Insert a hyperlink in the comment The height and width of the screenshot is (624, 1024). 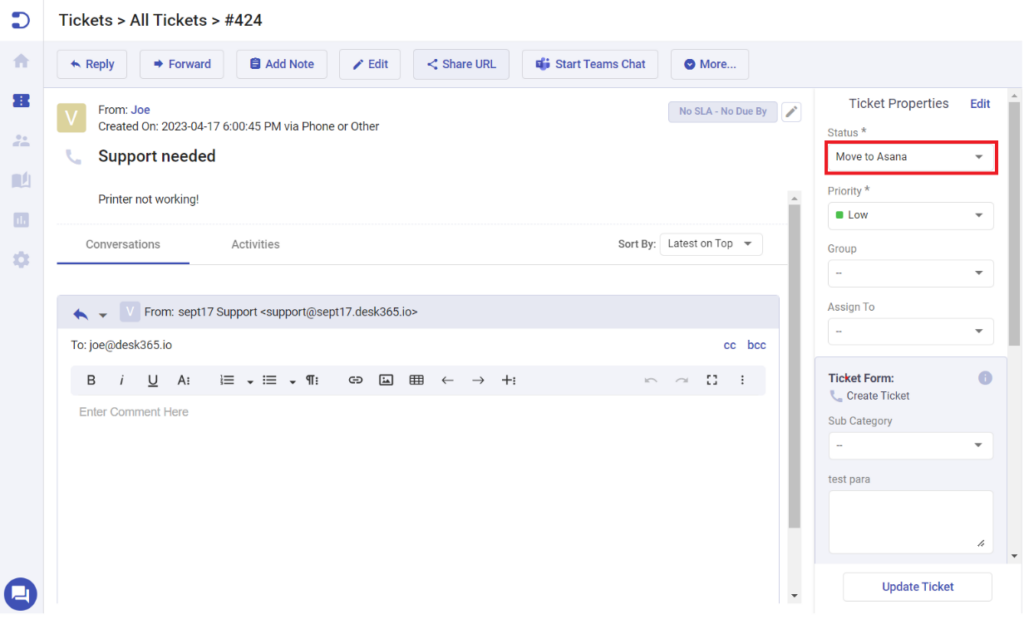(355, 380)
